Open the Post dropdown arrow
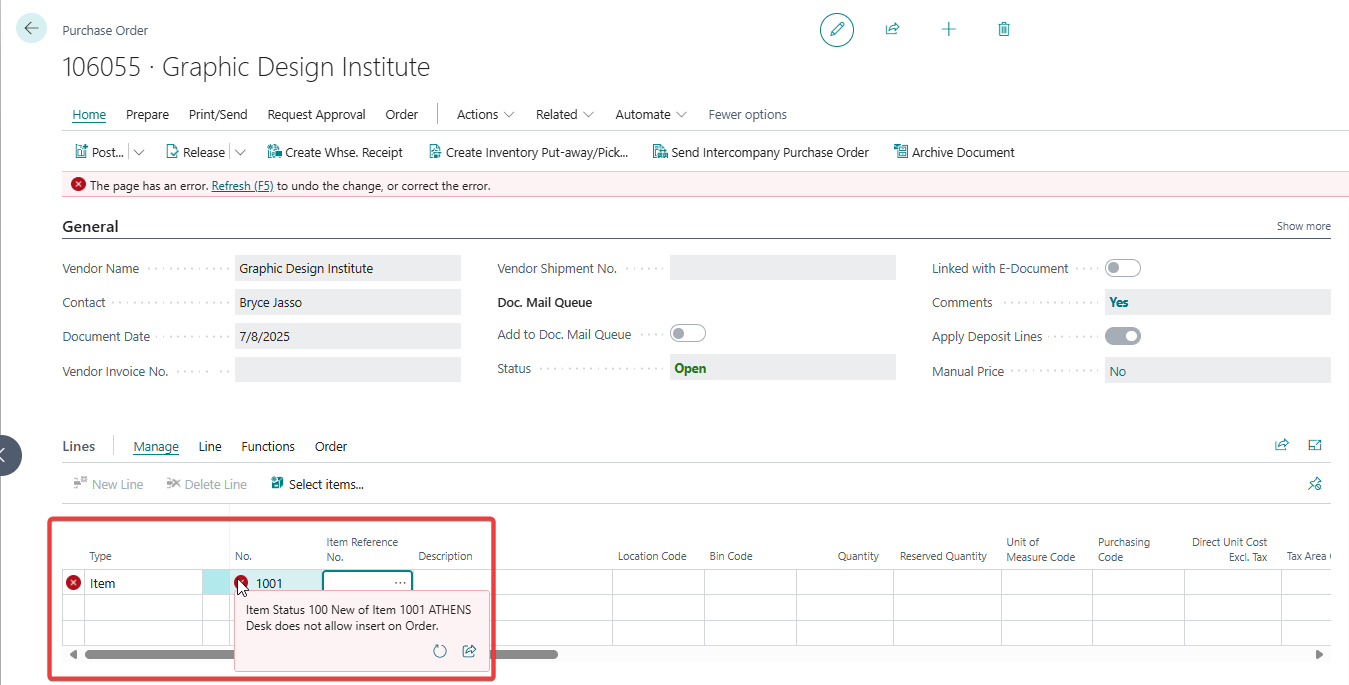 pyautogui.click(x=139, y=152)
